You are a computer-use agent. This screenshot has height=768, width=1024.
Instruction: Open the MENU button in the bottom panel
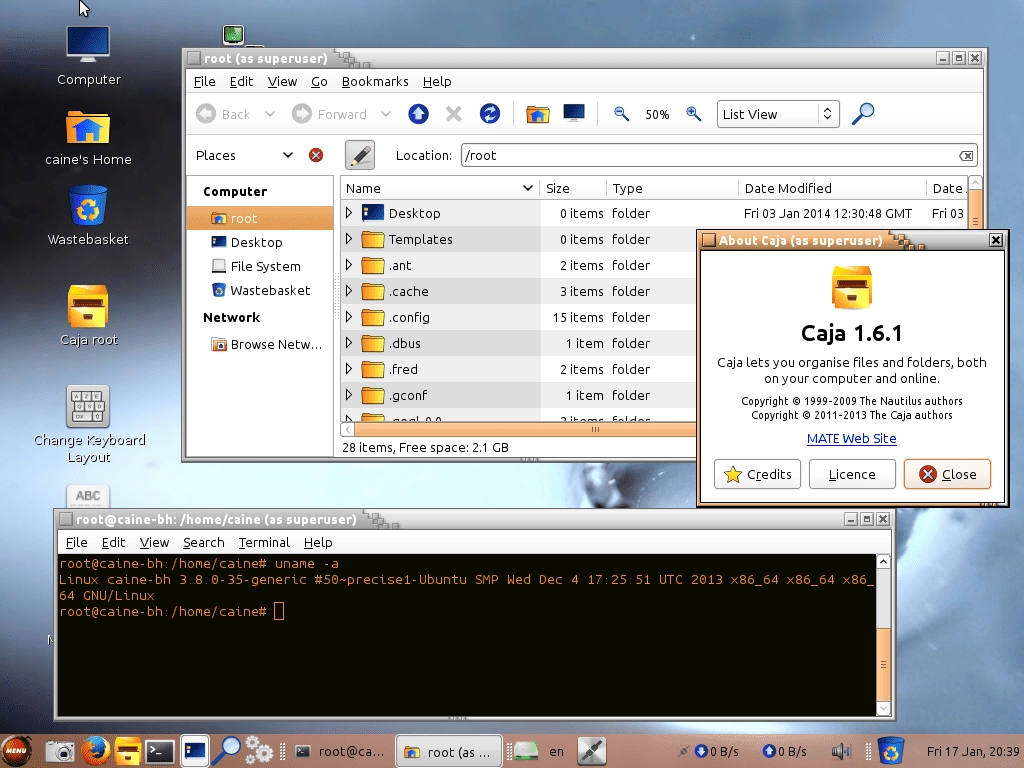tap(16, 751)
